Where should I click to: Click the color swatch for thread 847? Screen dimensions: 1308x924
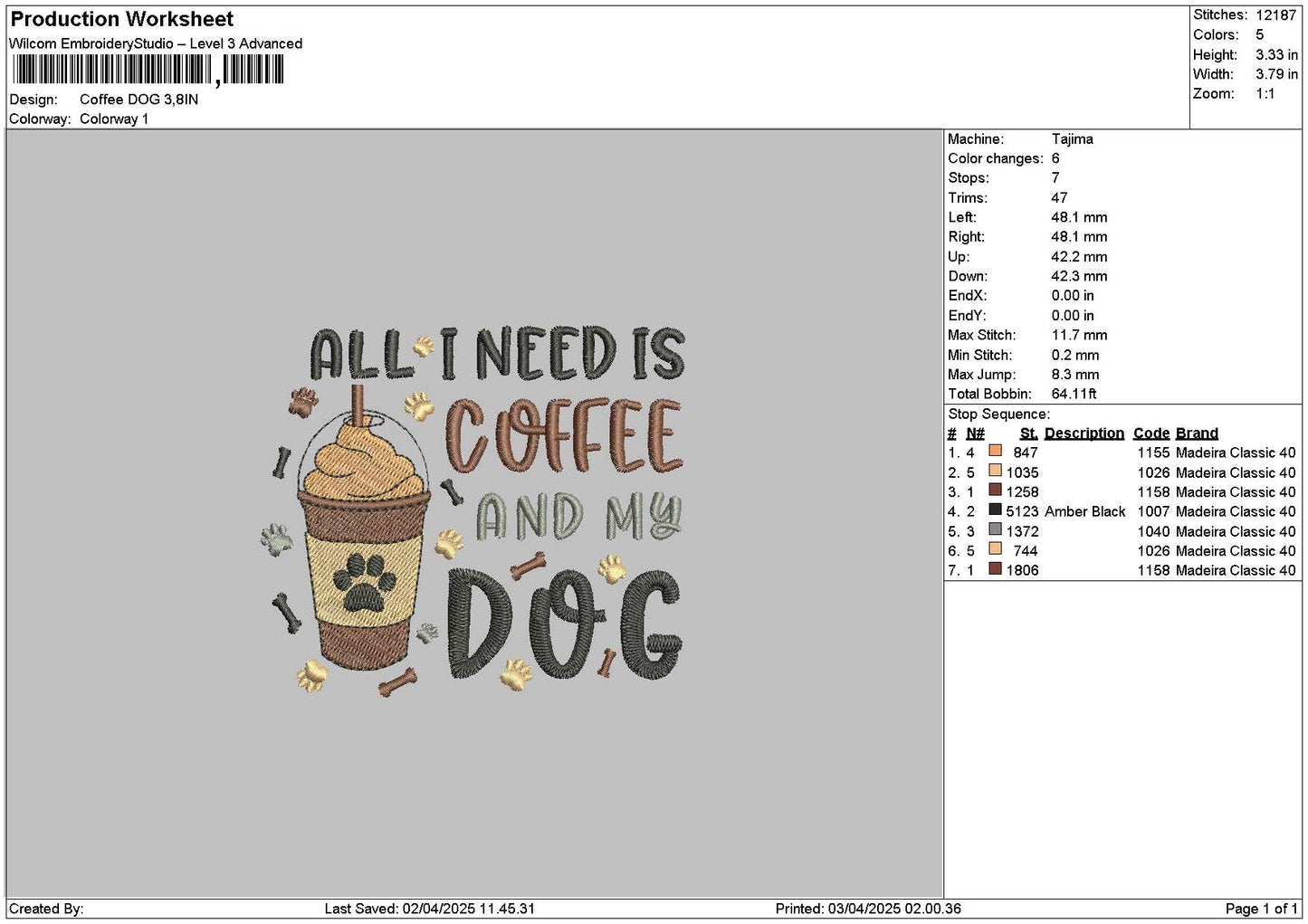[x=995, y=451]
